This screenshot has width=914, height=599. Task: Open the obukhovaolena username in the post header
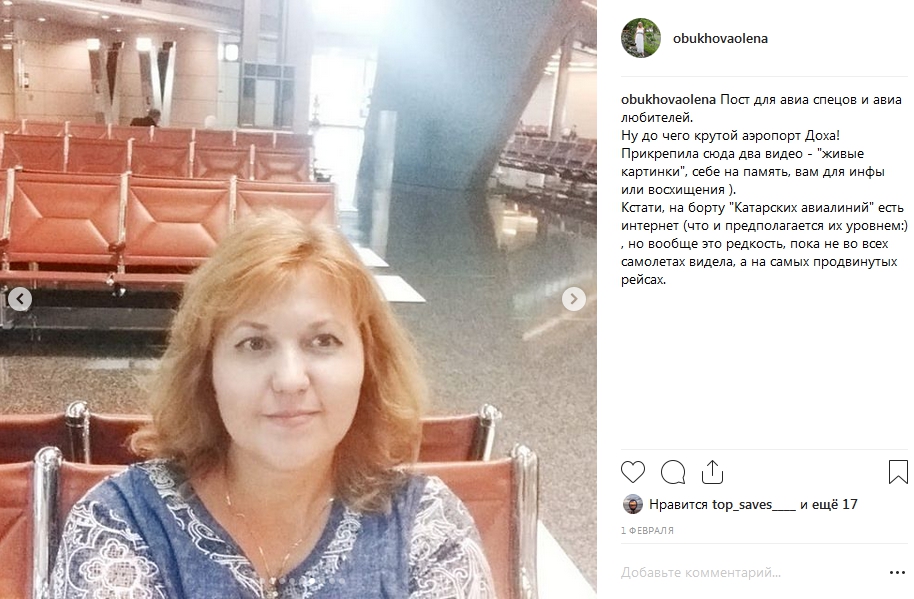pyautogui.click(x=720, y=38)
